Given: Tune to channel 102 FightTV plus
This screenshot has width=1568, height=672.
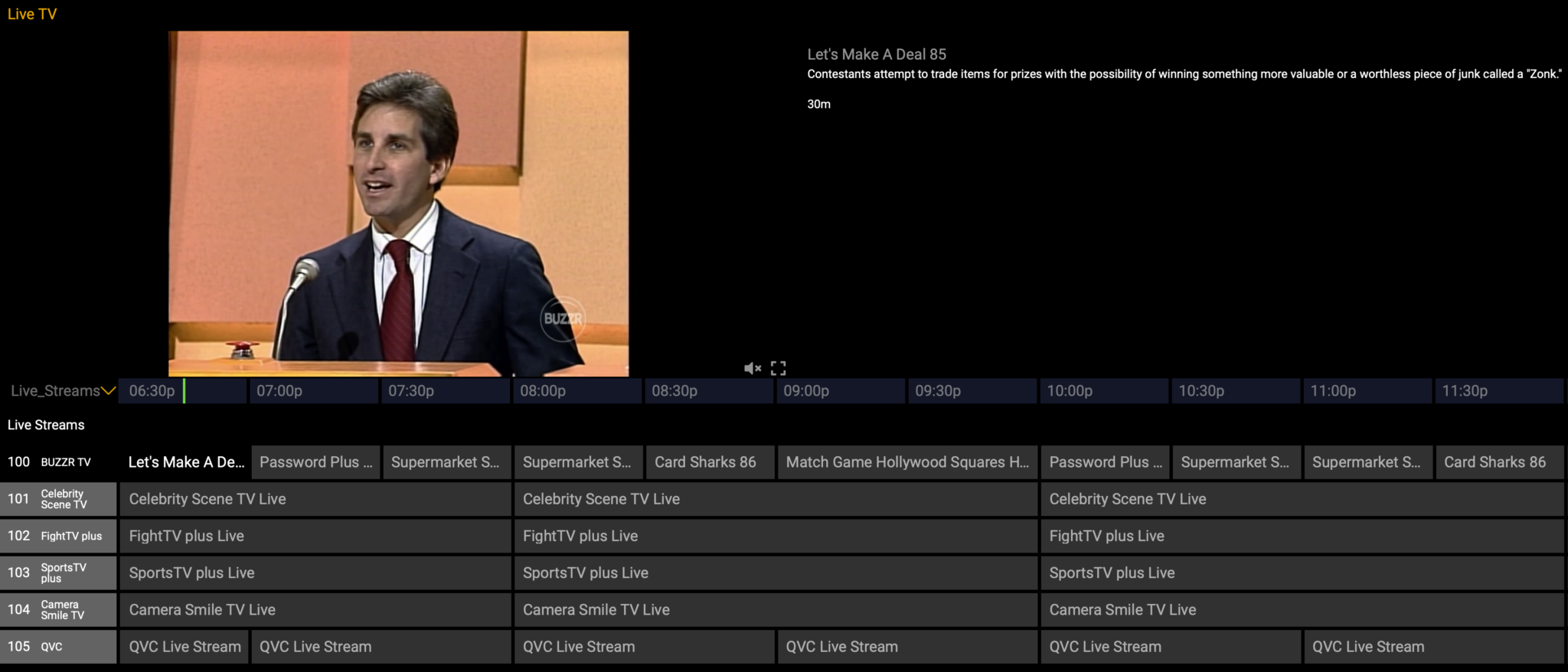Looking at the screenshot, I should tap(58, 536).
